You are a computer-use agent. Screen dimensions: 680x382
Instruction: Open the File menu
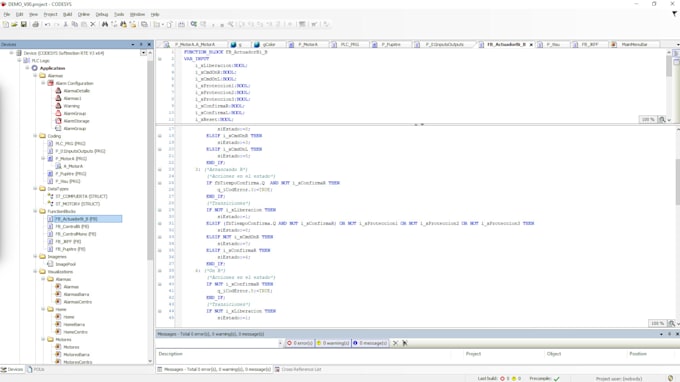[7, 14]
